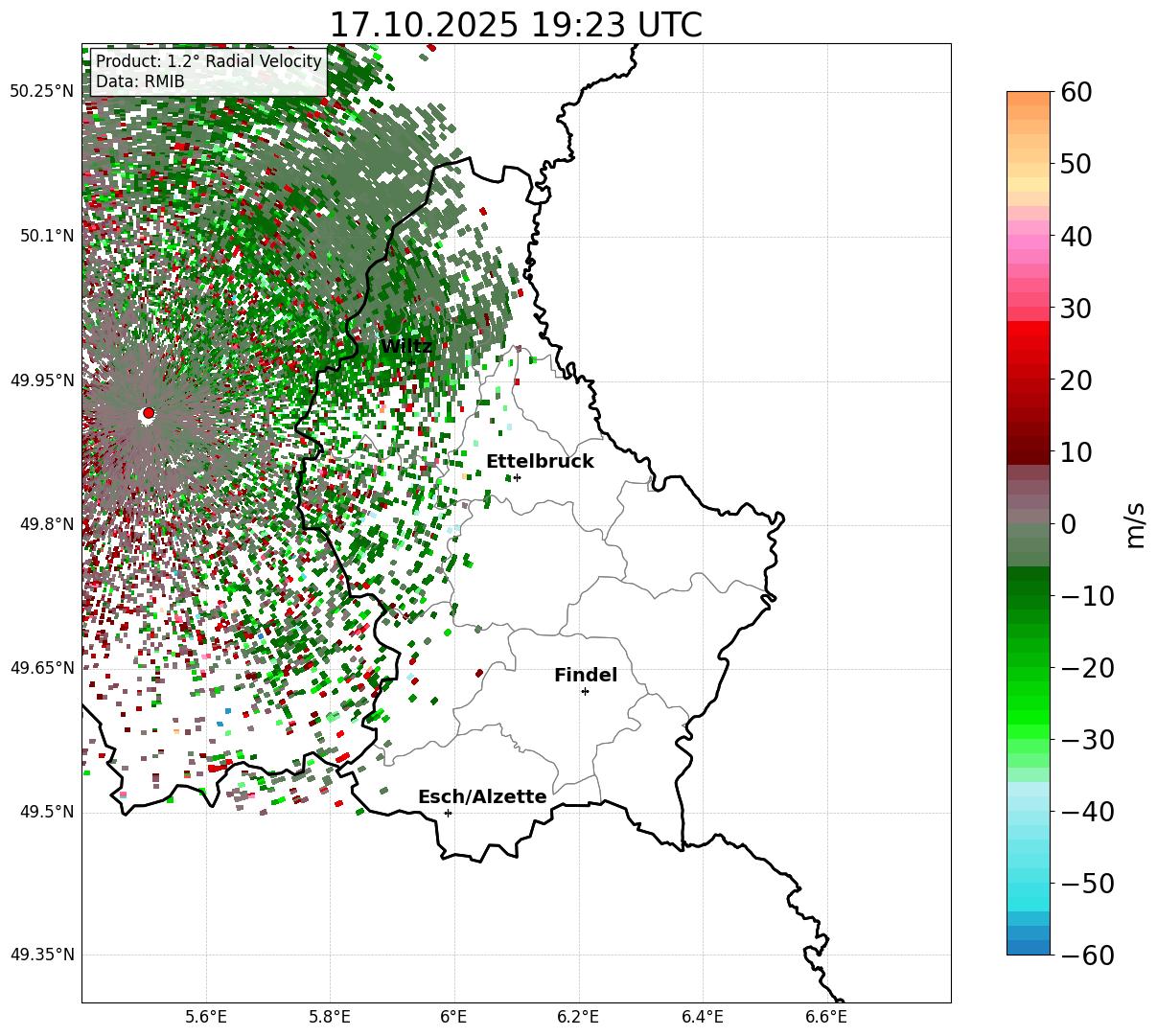Click the colorbar's −60 tick value

pos(1086,955)
